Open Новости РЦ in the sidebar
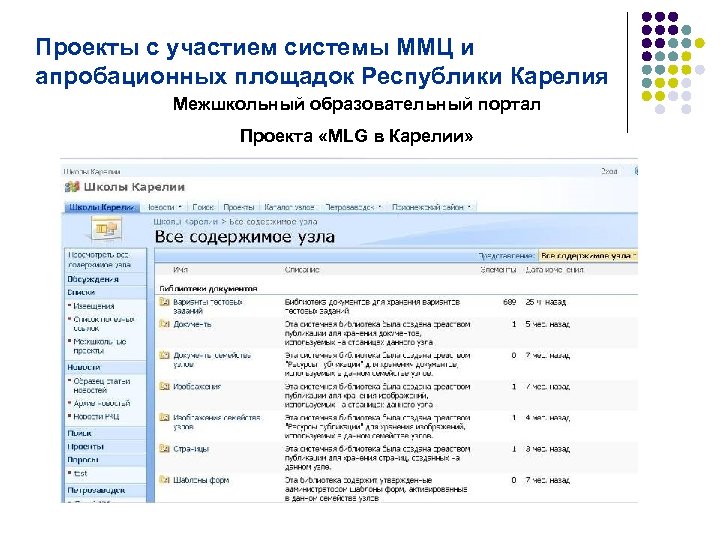 (96, 416)
